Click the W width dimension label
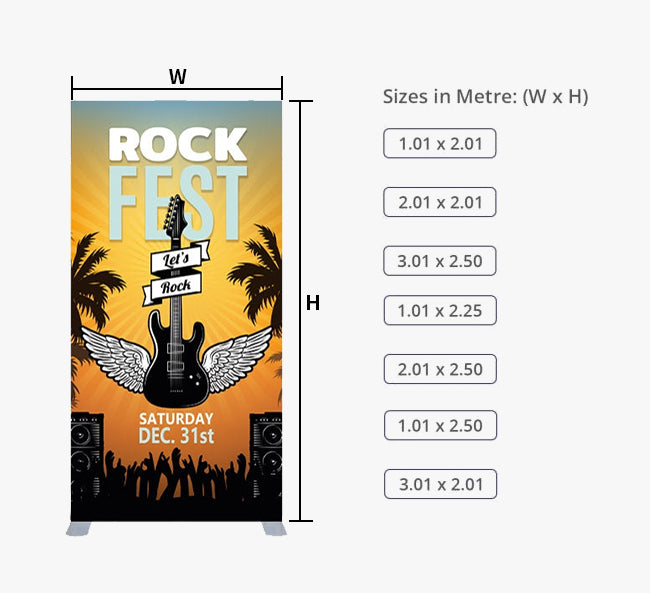Viewport: 650px width, 593px height. pyautogui.click(x=178, y=76)
